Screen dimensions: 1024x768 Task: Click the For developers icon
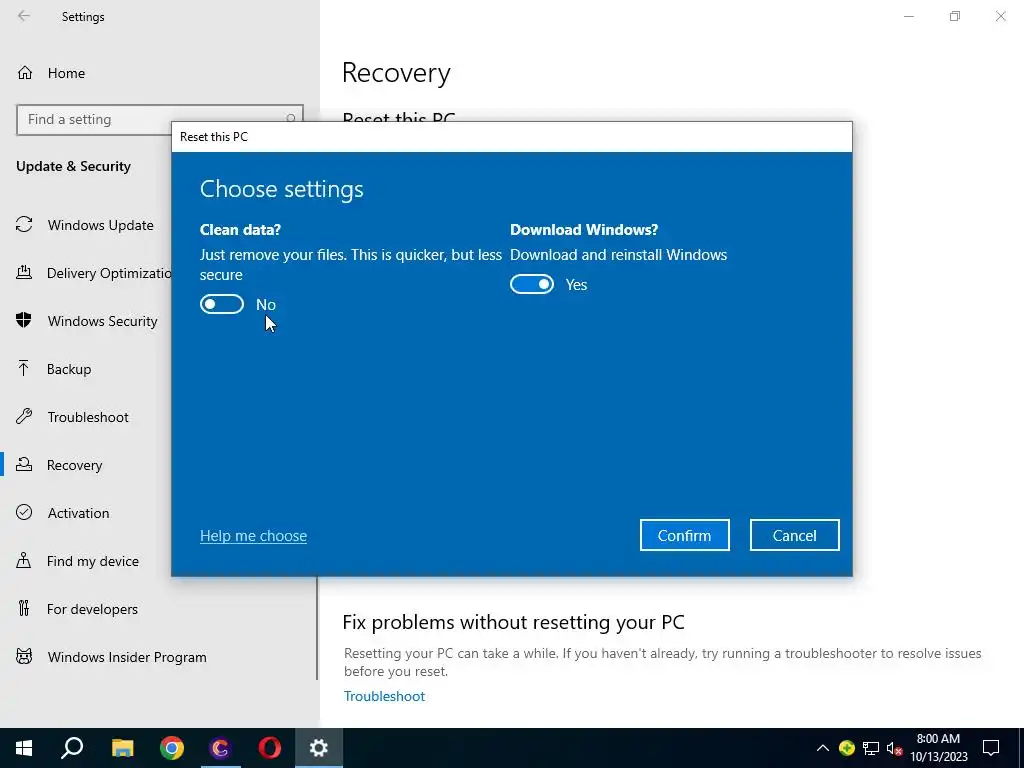click(24, 609)
